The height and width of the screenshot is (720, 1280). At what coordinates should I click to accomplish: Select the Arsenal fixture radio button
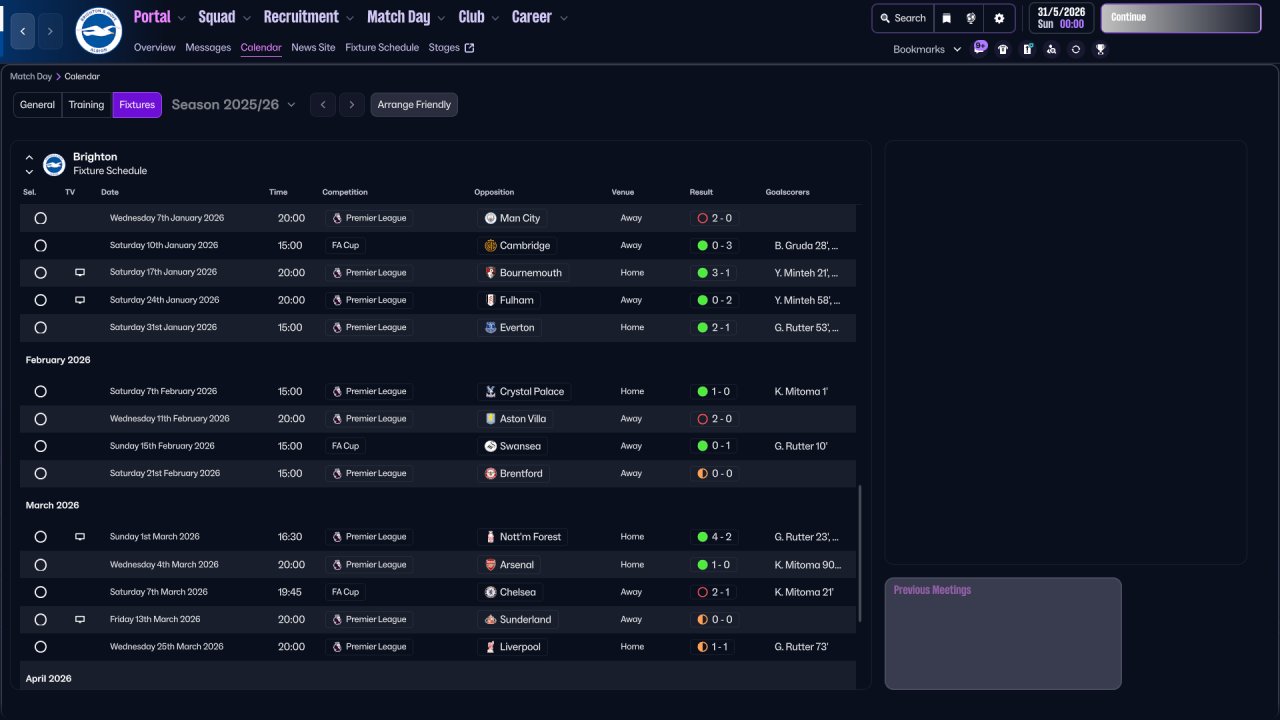pos(40,565)
